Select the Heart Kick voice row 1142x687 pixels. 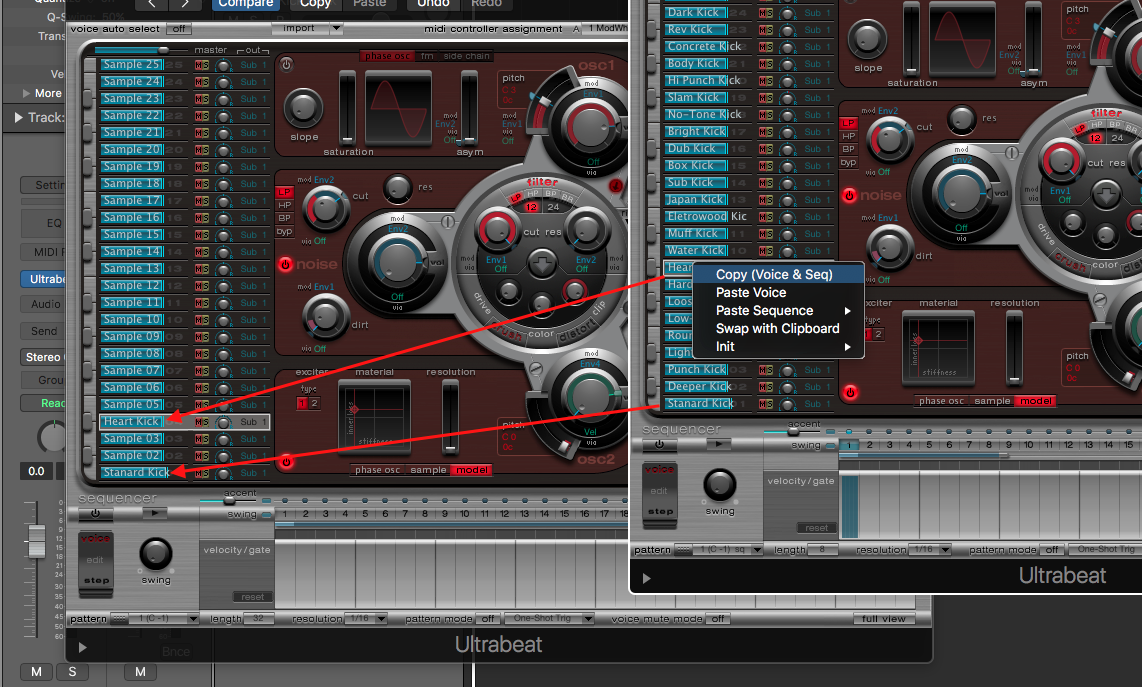pos(184,422)
